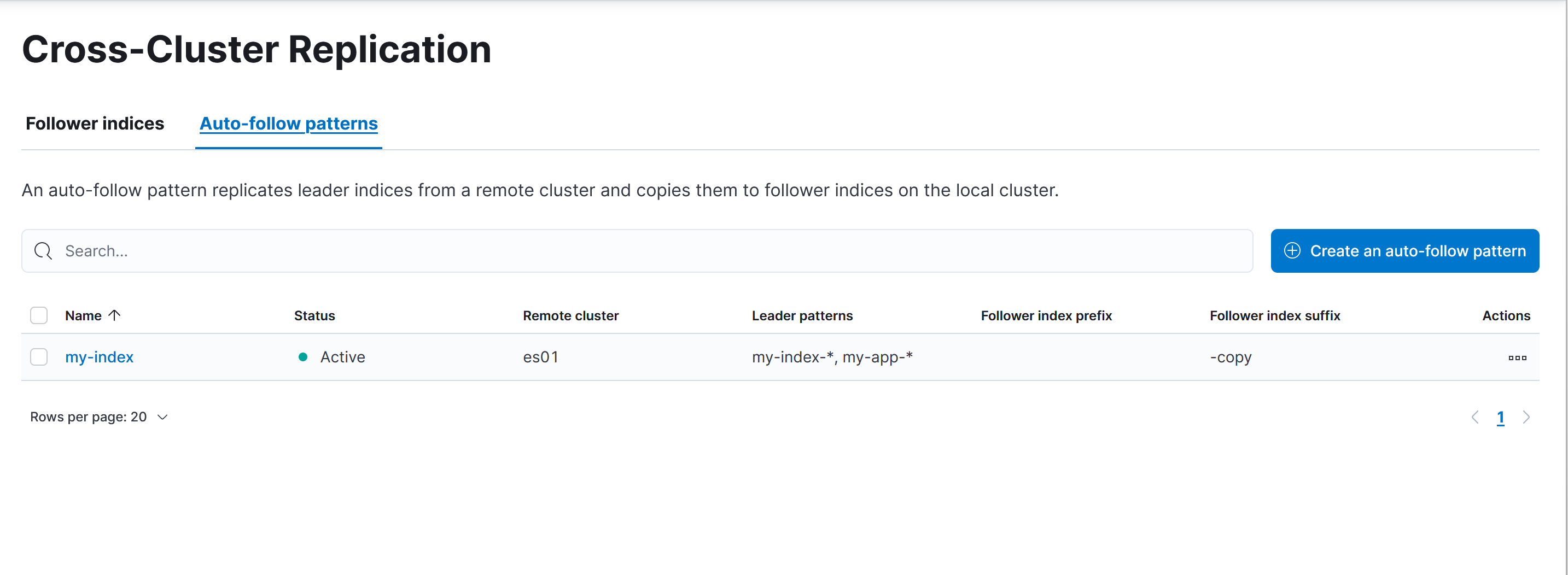Open the my-index pattern link
The width and height of the screenshot is (1568, 575).
click(99, 357)
